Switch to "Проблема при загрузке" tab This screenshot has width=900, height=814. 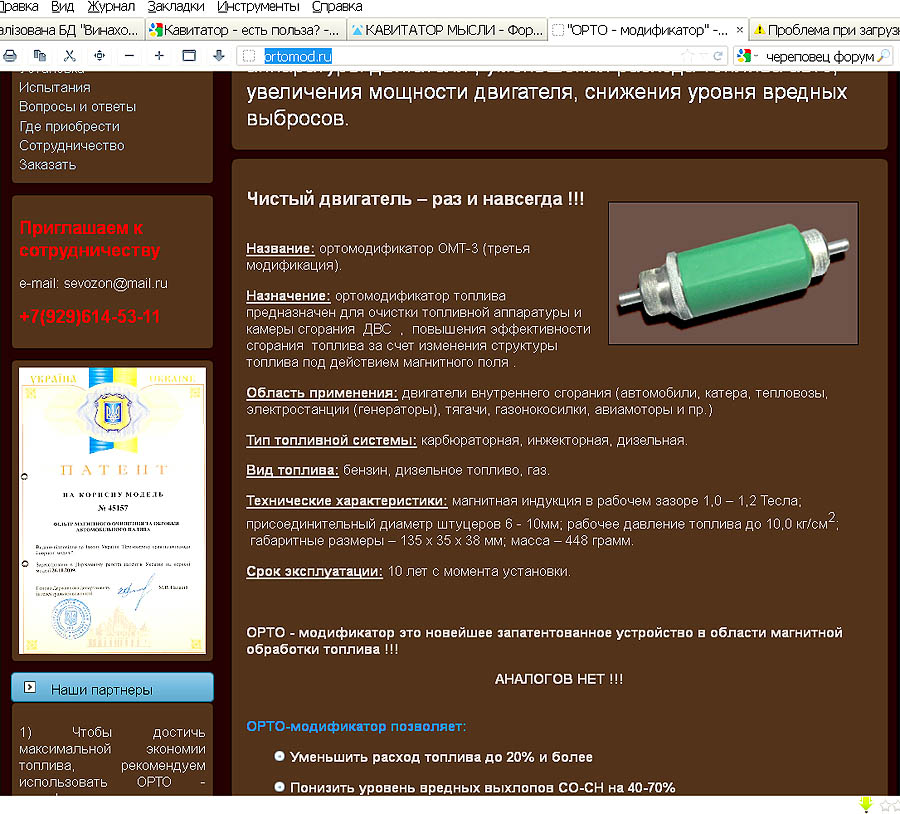[x=825, y=30]
